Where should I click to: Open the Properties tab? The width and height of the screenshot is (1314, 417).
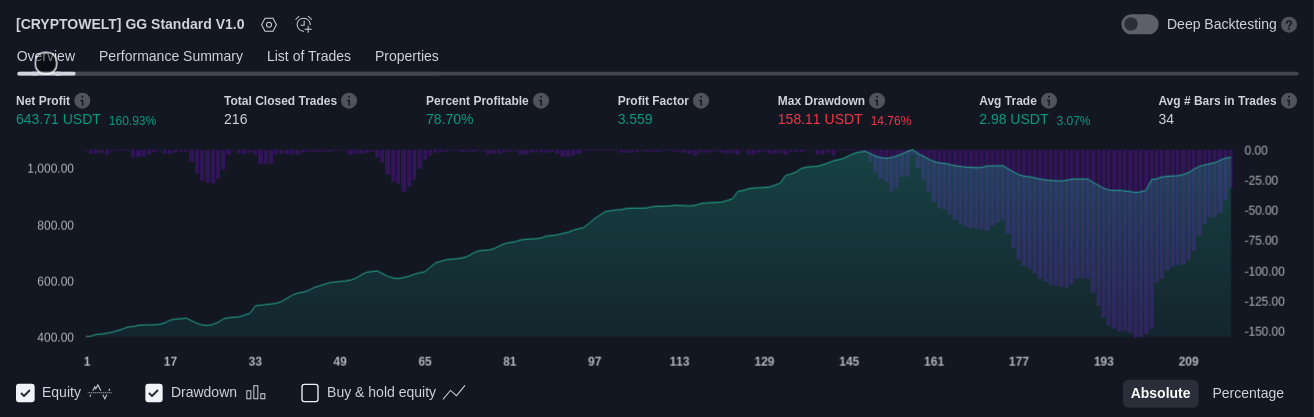click(x=406, y=57)
